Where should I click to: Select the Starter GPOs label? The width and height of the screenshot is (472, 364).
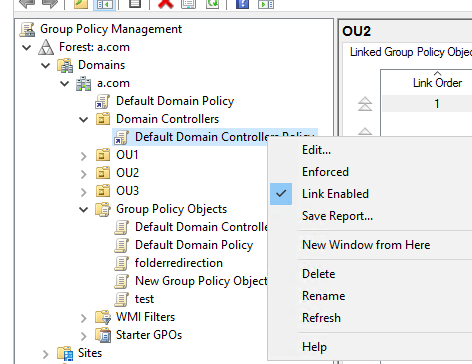[x=149, y=335]
